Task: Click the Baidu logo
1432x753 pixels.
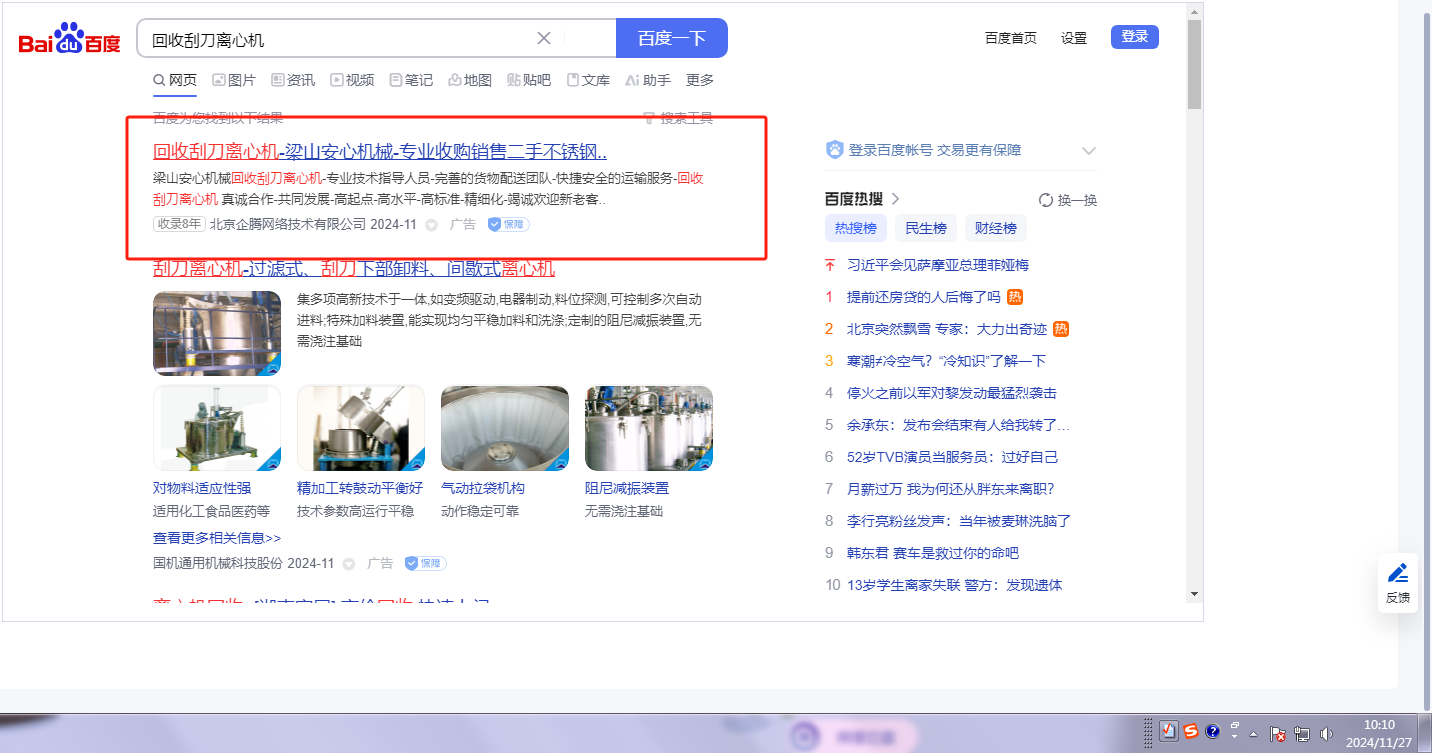Action: (69, 40)
